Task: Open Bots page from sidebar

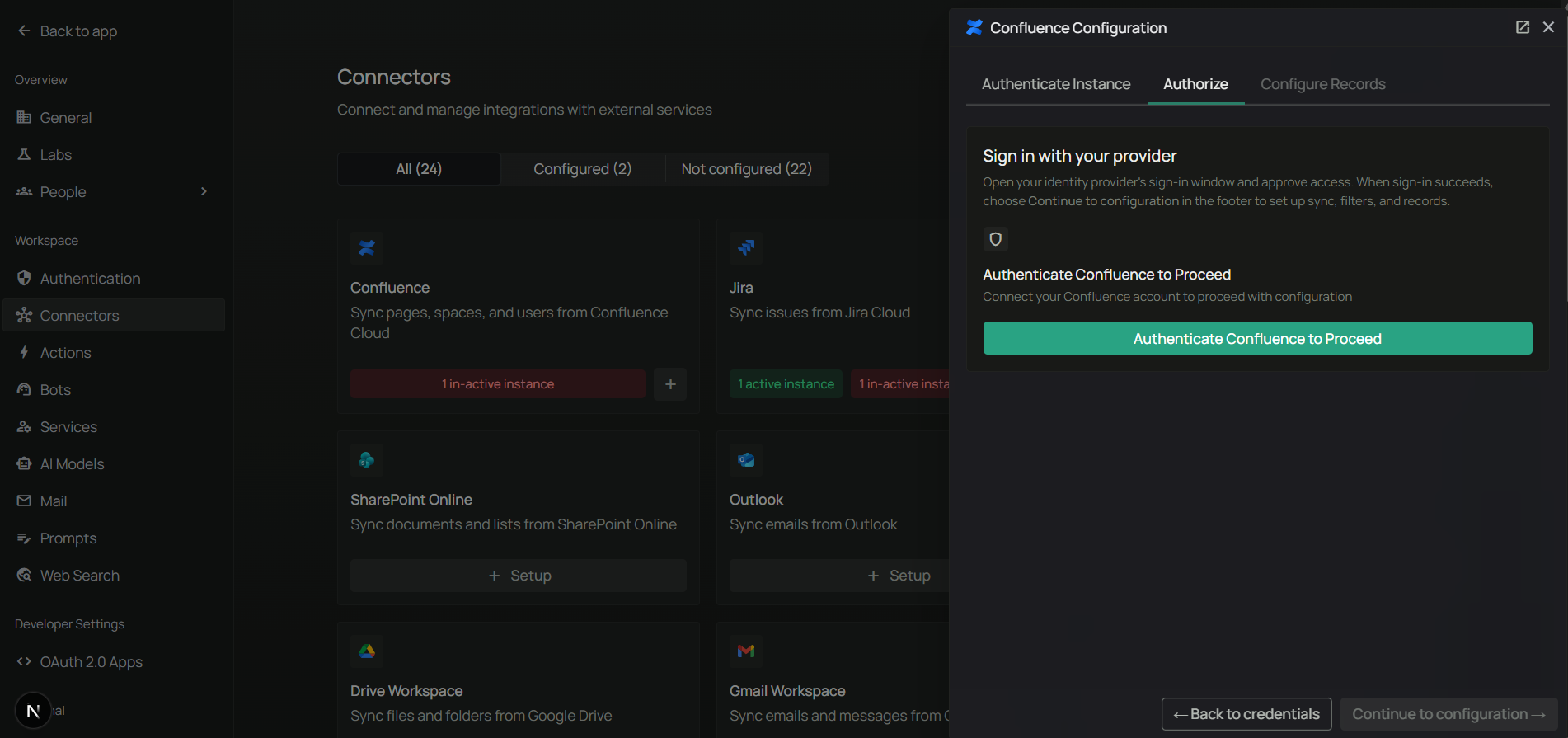Action: pyautogui.click(x=114, y=389)
